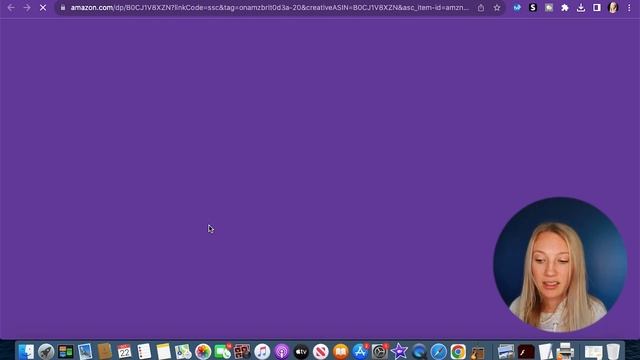The height and width of the screenshot is (360, 640).
Task: Open Mission Control from the dock
Action: pos(65,351)
